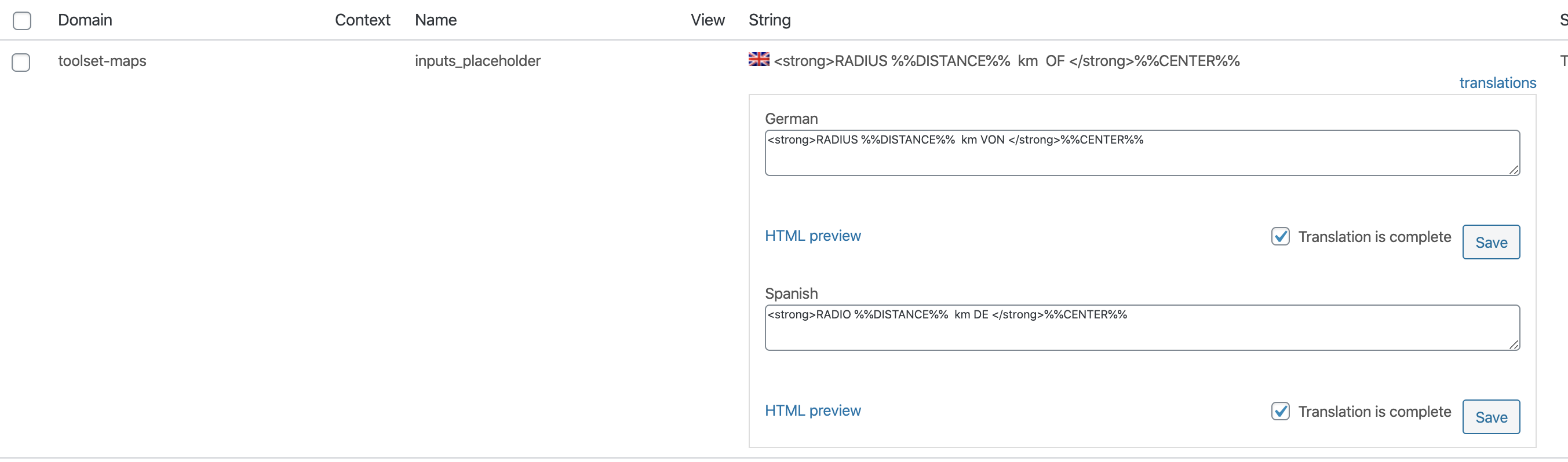The image size is (1568, 462).
Task: Grab the German textarea resize handle
Action: tap(1513, 170)
